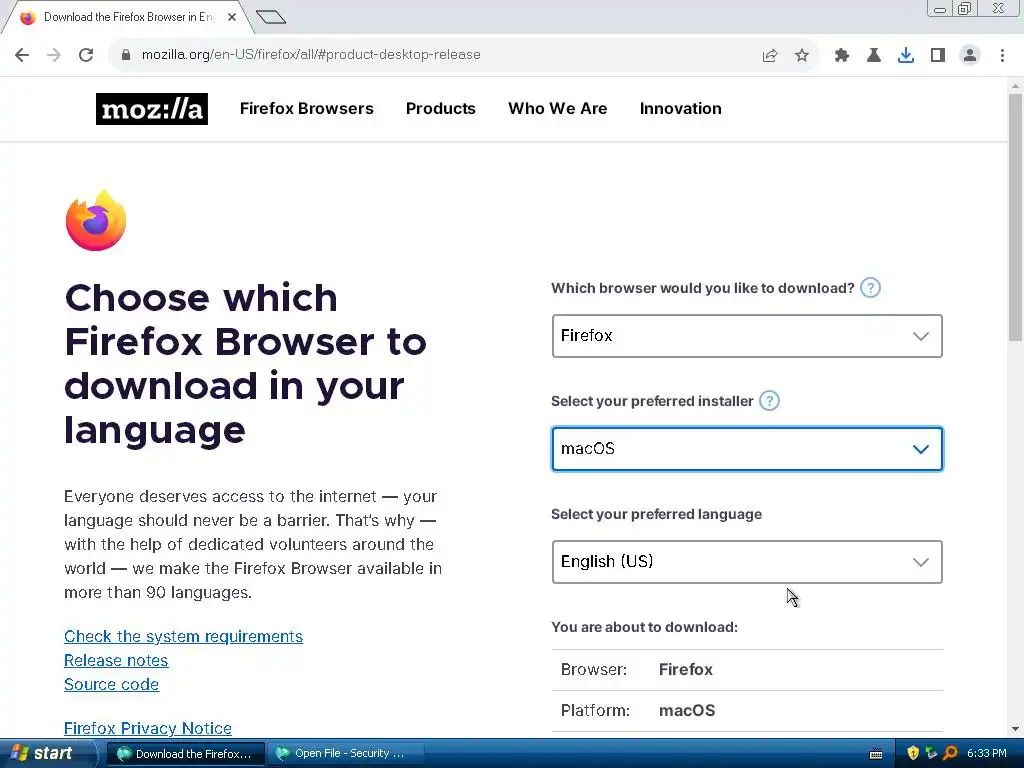Image resolution: width=1024 pixels, height=768 pixels.
Task: Click the network connection tray icon
Action: [x=931, y=753]
